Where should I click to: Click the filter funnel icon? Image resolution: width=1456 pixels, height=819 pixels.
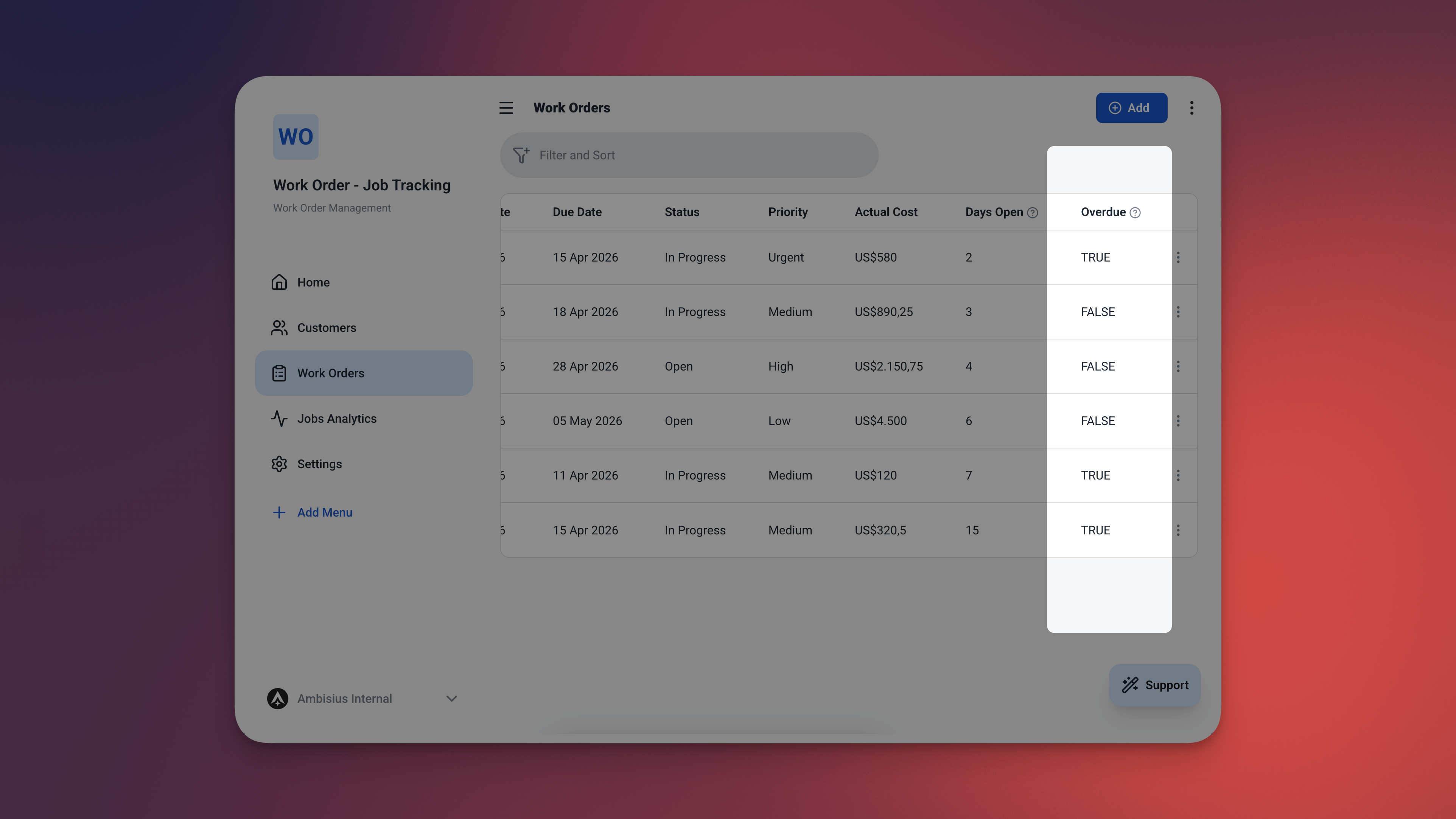[x=521, y=155]
